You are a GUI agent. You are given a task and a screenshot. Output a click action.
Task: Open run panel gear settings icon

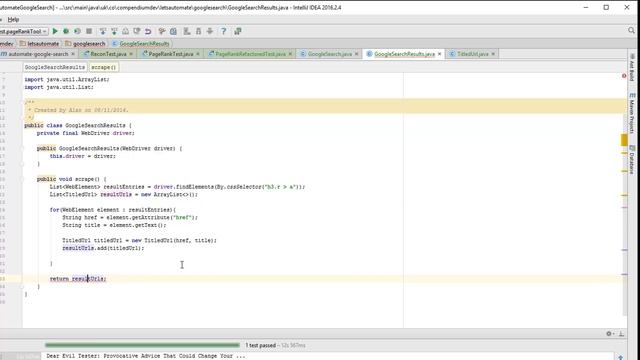(x=609, y=333)
